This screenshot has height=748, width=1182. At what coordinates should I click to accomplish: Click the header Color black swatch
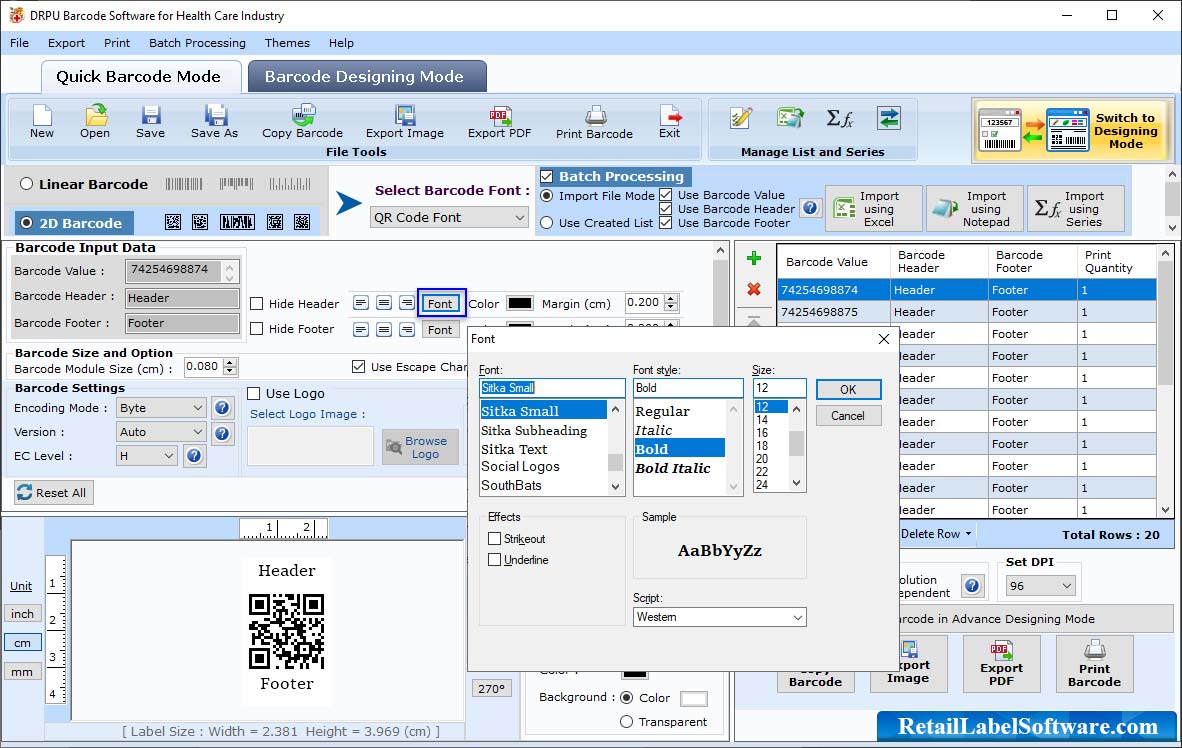point(519,304)
